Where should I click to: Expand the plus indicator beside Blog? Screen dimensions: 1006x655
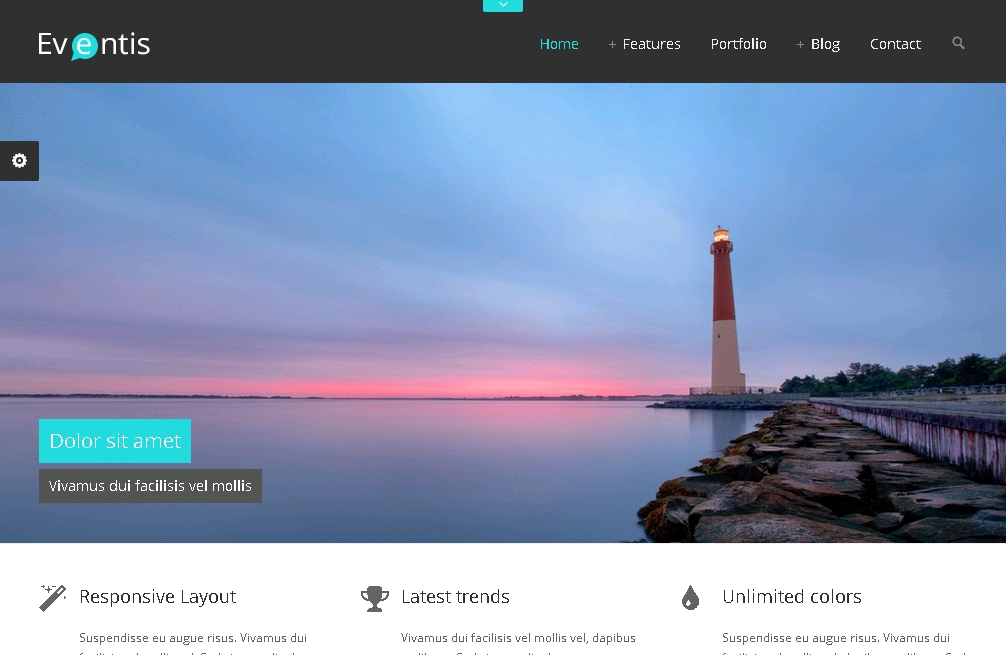click(800, 45)
